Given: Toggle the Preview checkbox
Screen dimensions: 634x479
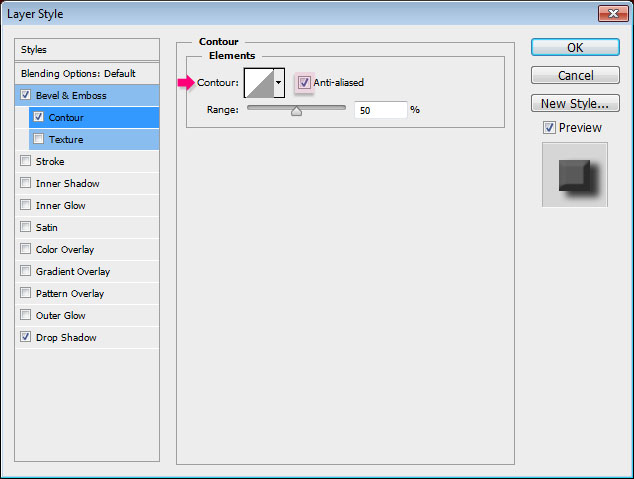Looking at the screenshot, I should tap(549, 128).
